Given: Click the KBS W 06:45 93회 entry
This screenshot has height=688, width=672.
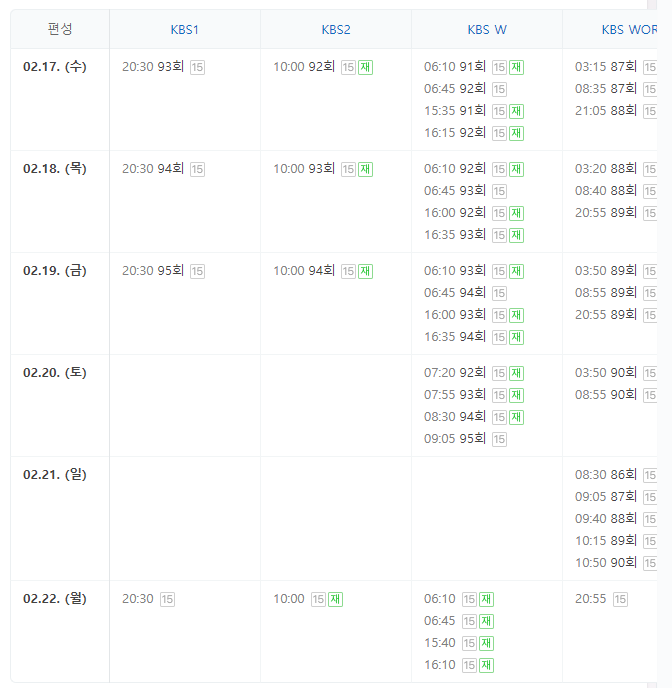Looking at the screenshot, I should [x=455, y=190].
